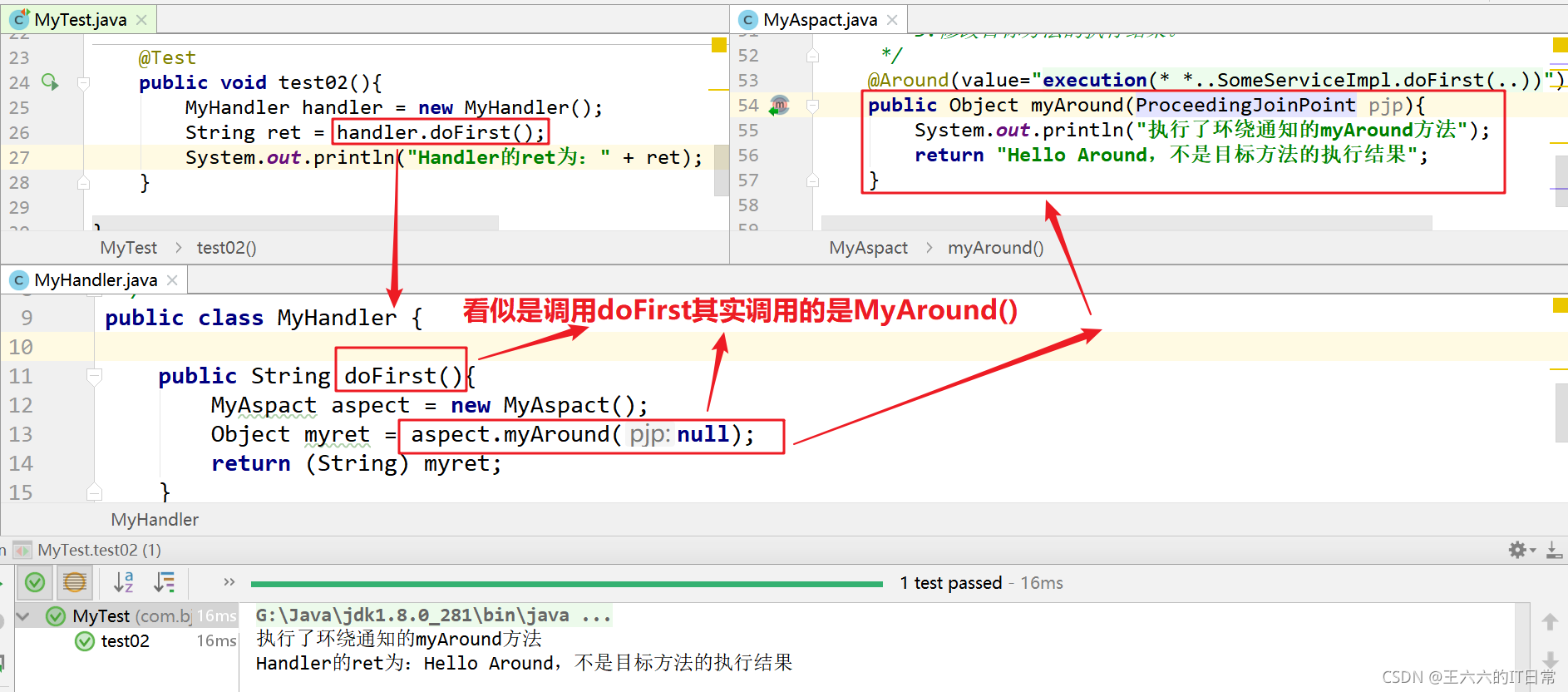
Task: Click myAround() in the breadcrumb bar
Action: coord(995,248)
